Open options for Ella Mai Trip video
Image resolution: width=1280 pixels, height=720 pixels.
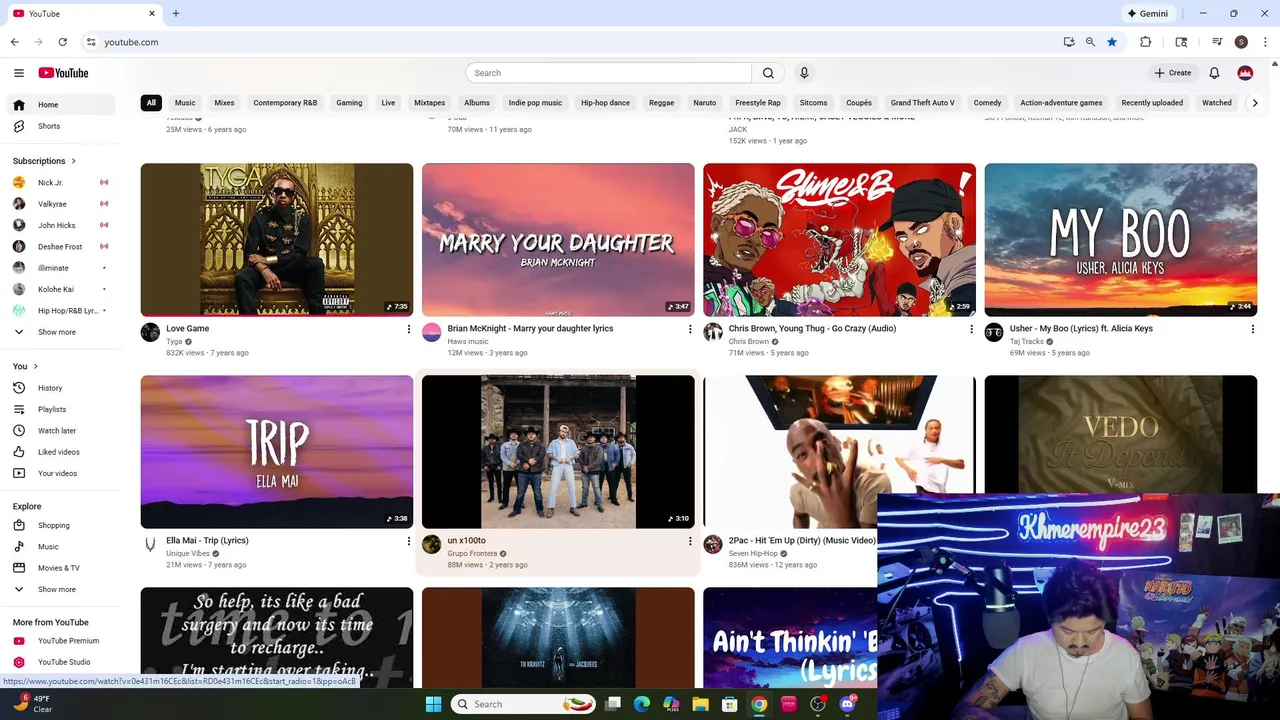tap(408, 541)
